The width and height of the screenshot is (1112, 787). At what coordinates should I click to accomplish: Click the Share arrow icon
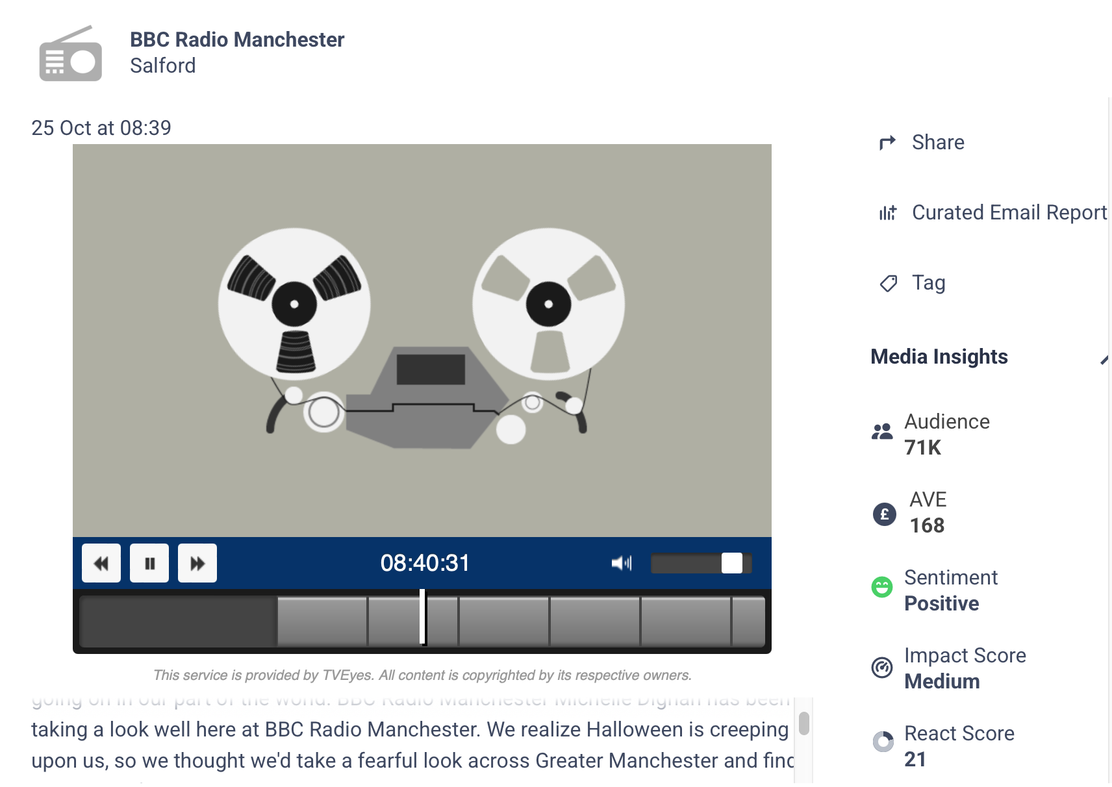pos(887,143)
